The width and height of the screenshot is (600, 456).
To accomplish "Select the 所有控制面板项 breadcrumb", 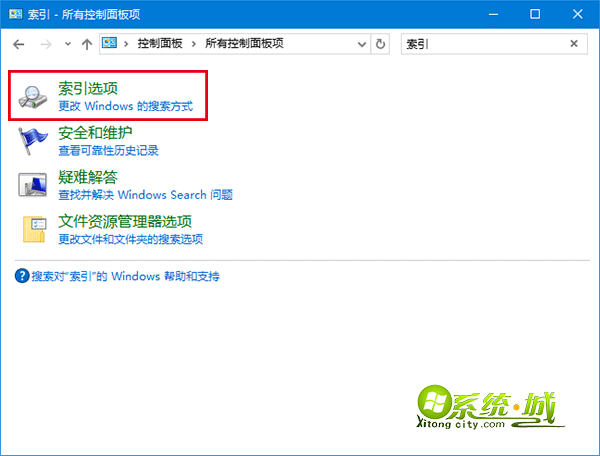I will point(243,44).
